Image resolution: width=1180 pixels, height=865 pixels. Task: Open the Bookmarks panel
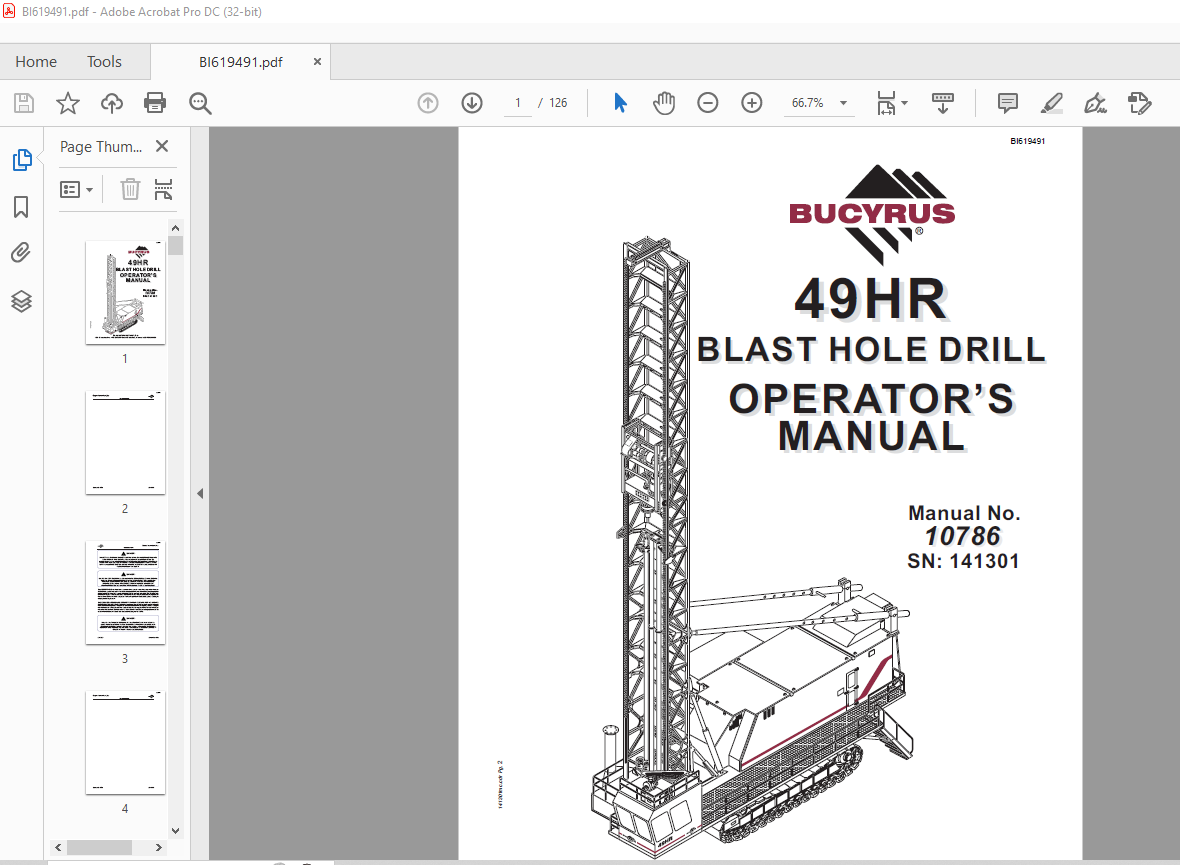(x=21, y=207)
